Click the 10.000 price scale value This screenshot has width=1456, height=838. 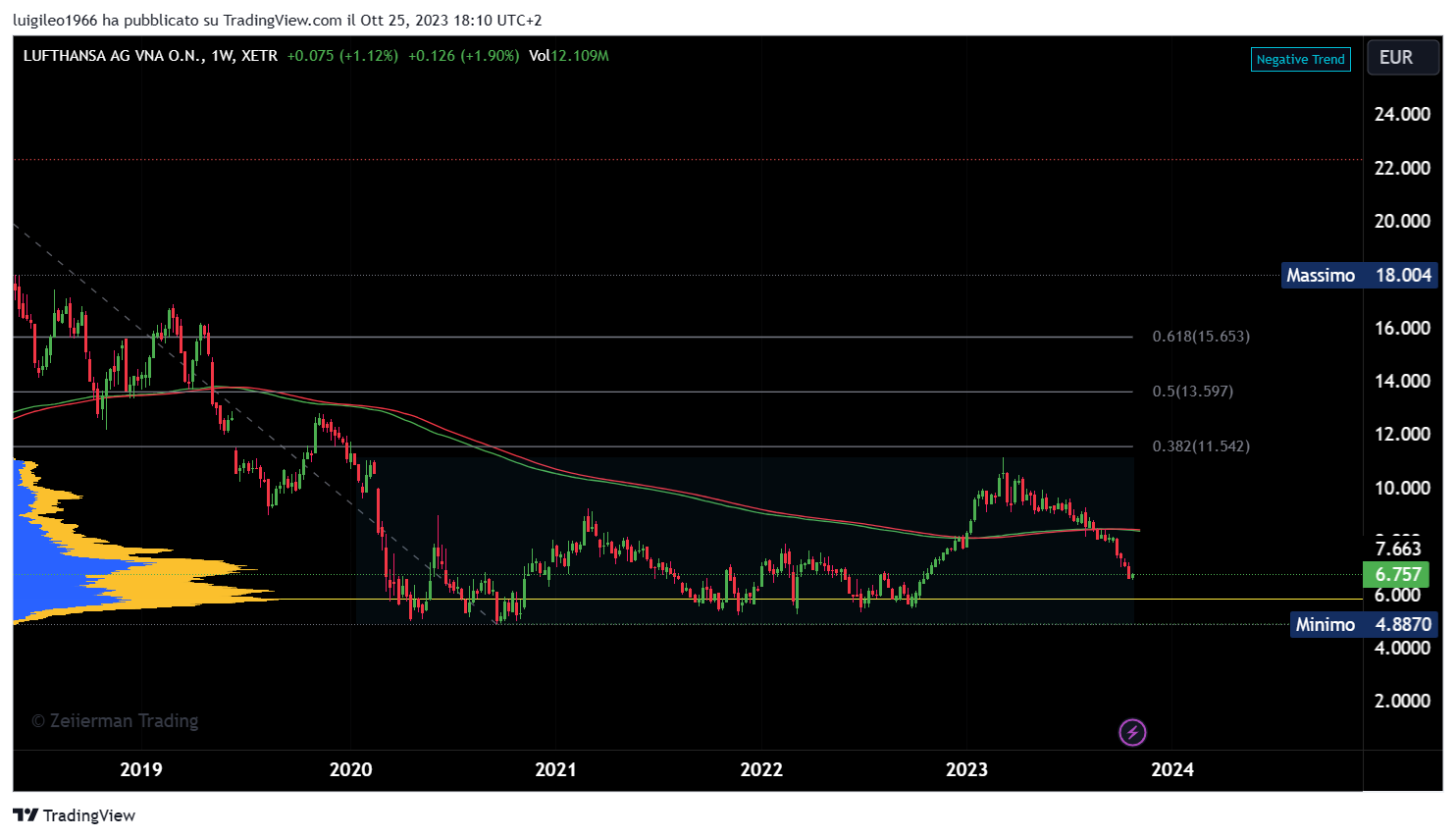point(1402,488)
